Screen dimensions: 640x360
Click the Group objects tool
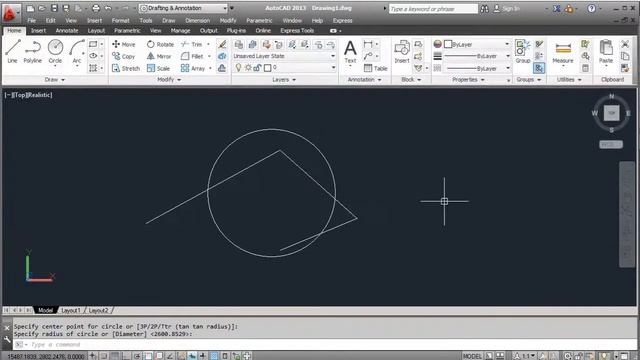pyautogui.click(x=522, y=52)
